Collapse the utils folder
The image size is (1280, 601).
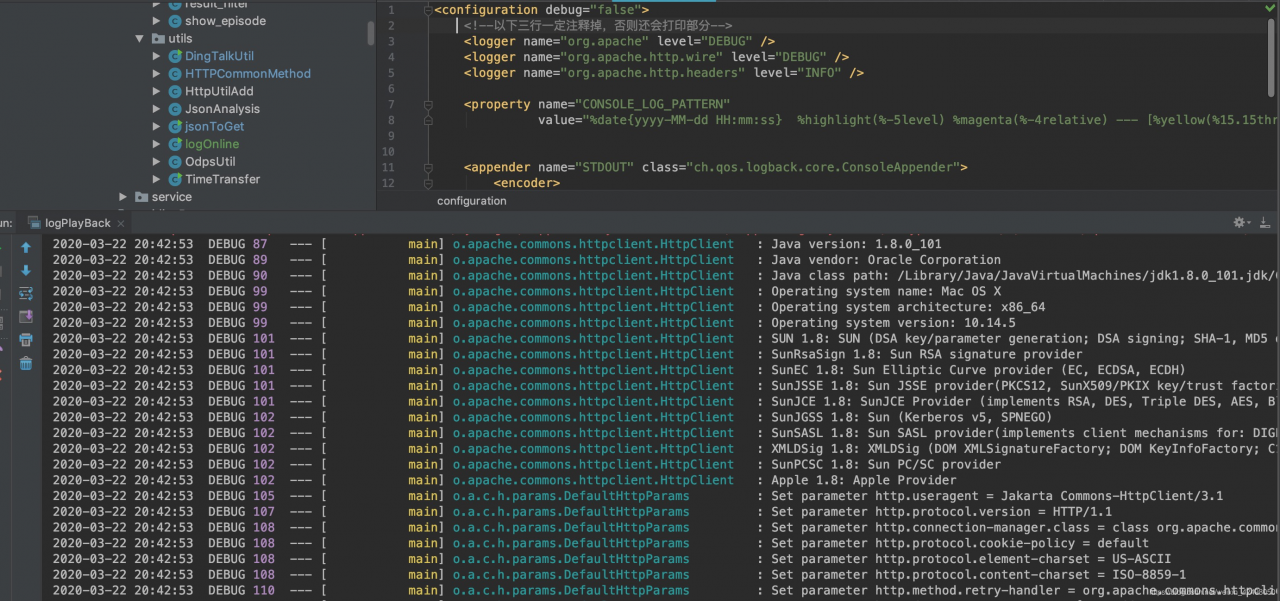coord(140,39)
